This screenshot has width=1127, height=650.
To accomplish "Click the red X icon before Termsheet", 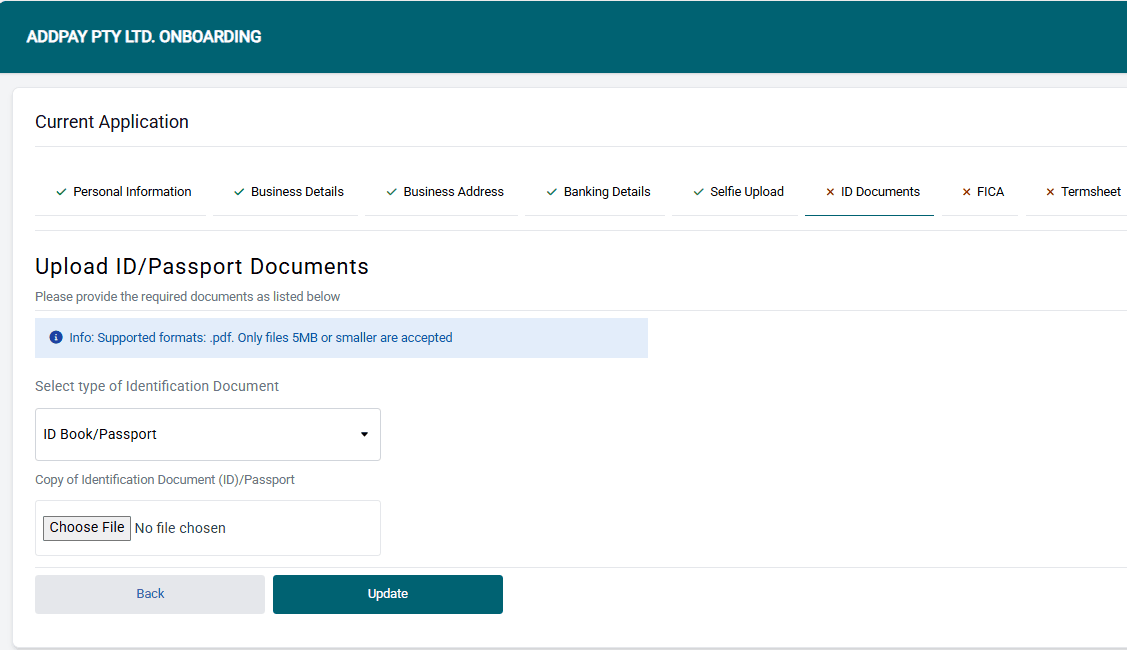I will [1050, 192].
